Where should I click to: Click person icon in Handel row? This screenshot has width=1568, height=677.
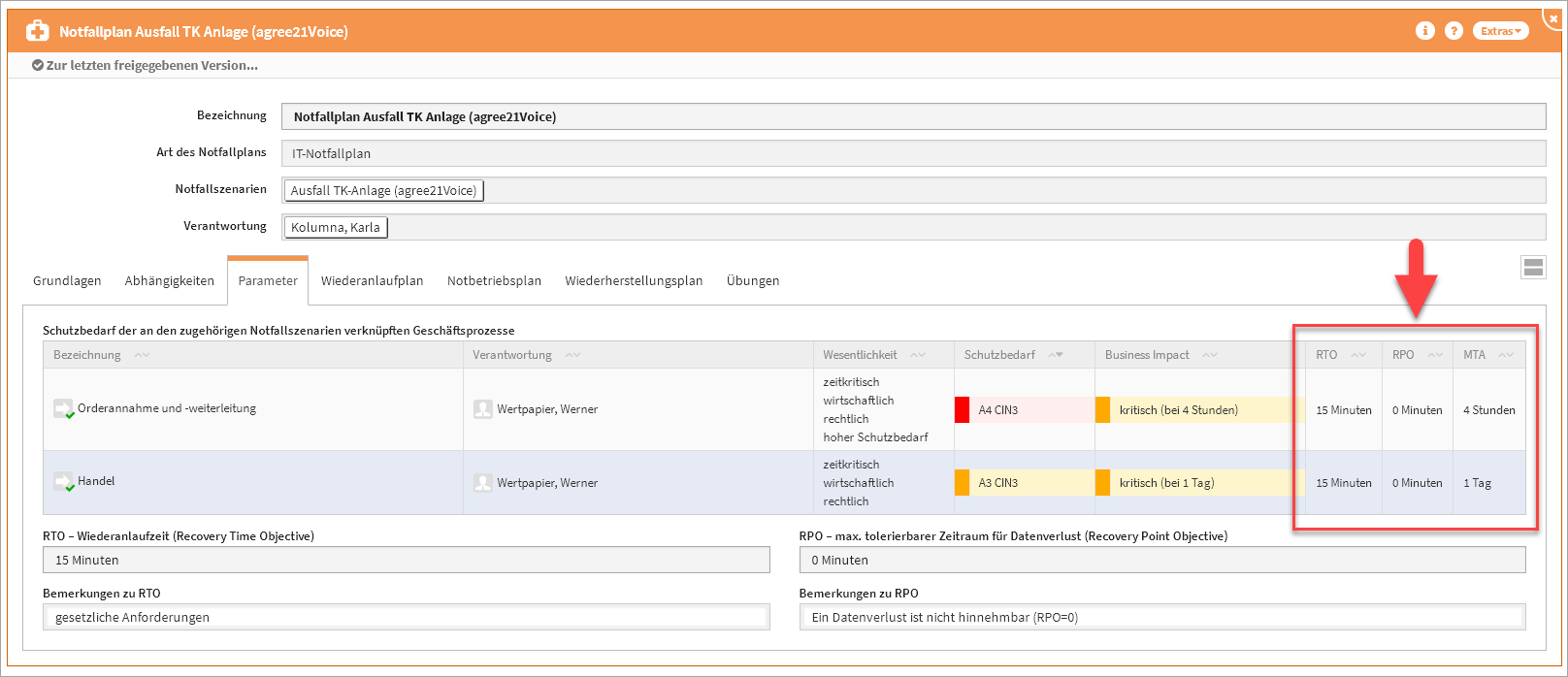point(482,483)
